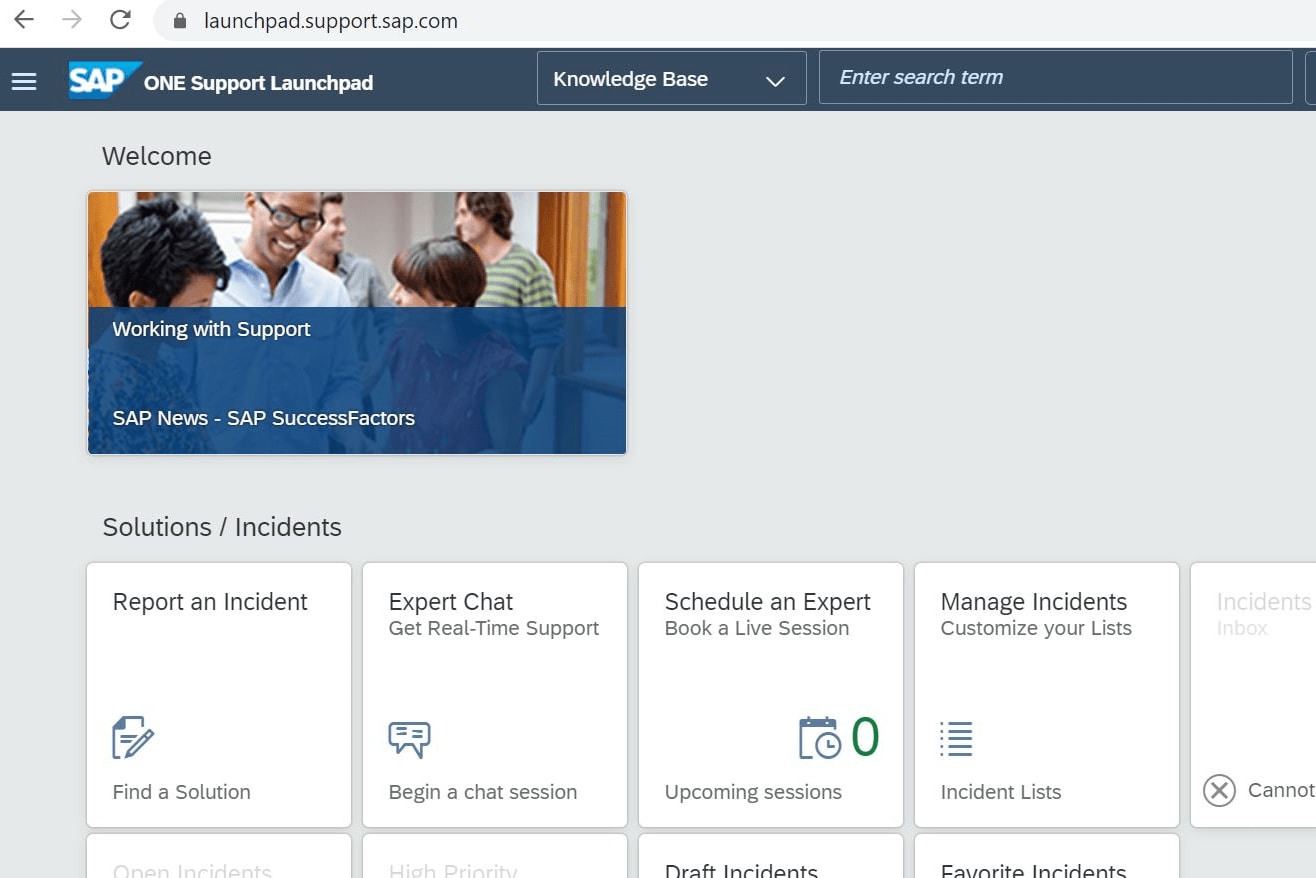The height and width of the screenshot is (878, 1316).
Task: Click the Find a Solution label
Action: (181, 792)
